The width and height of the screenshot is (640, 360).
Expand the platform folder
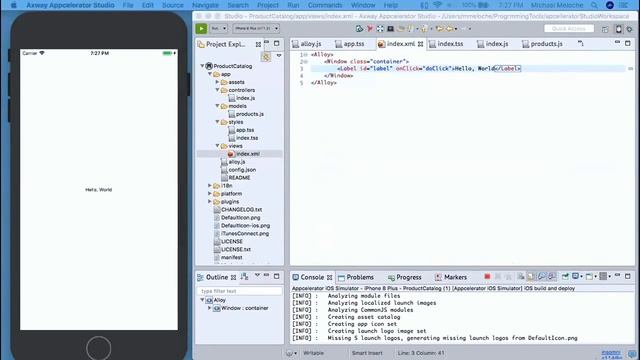pyautogui.click(x=210, y=193)
